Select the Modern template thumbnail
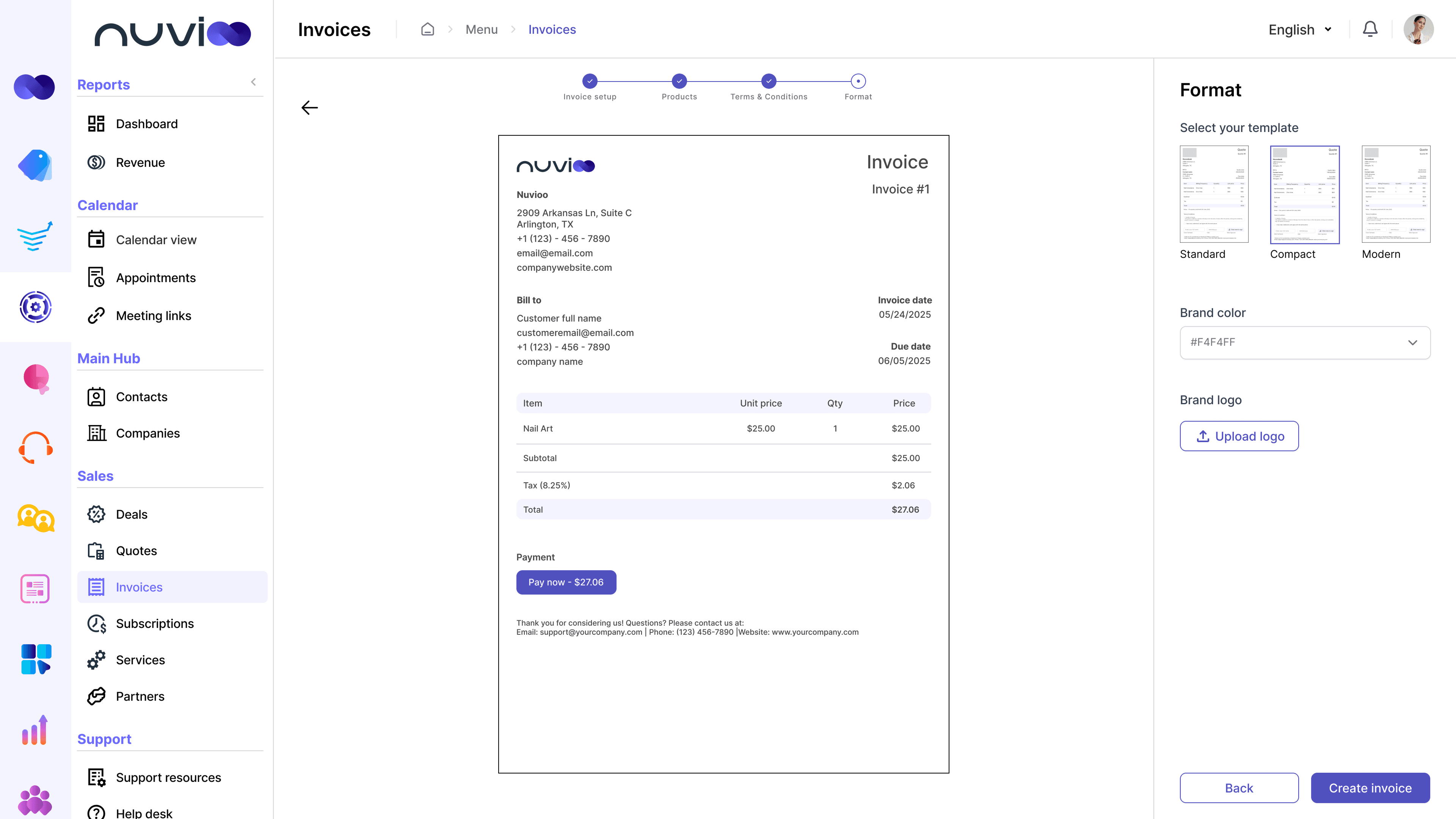The height and width of the screenshot is (819, 1456). 1395,195
